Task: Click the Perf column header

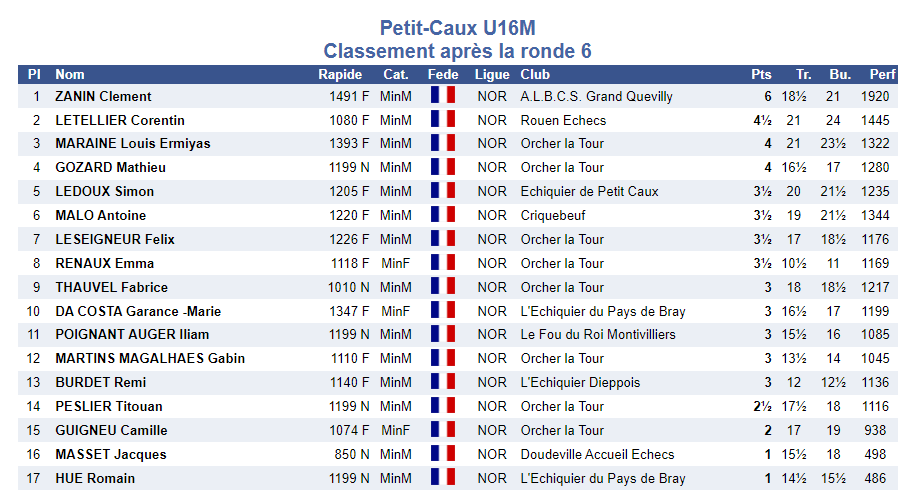Action: click(882, 74)
